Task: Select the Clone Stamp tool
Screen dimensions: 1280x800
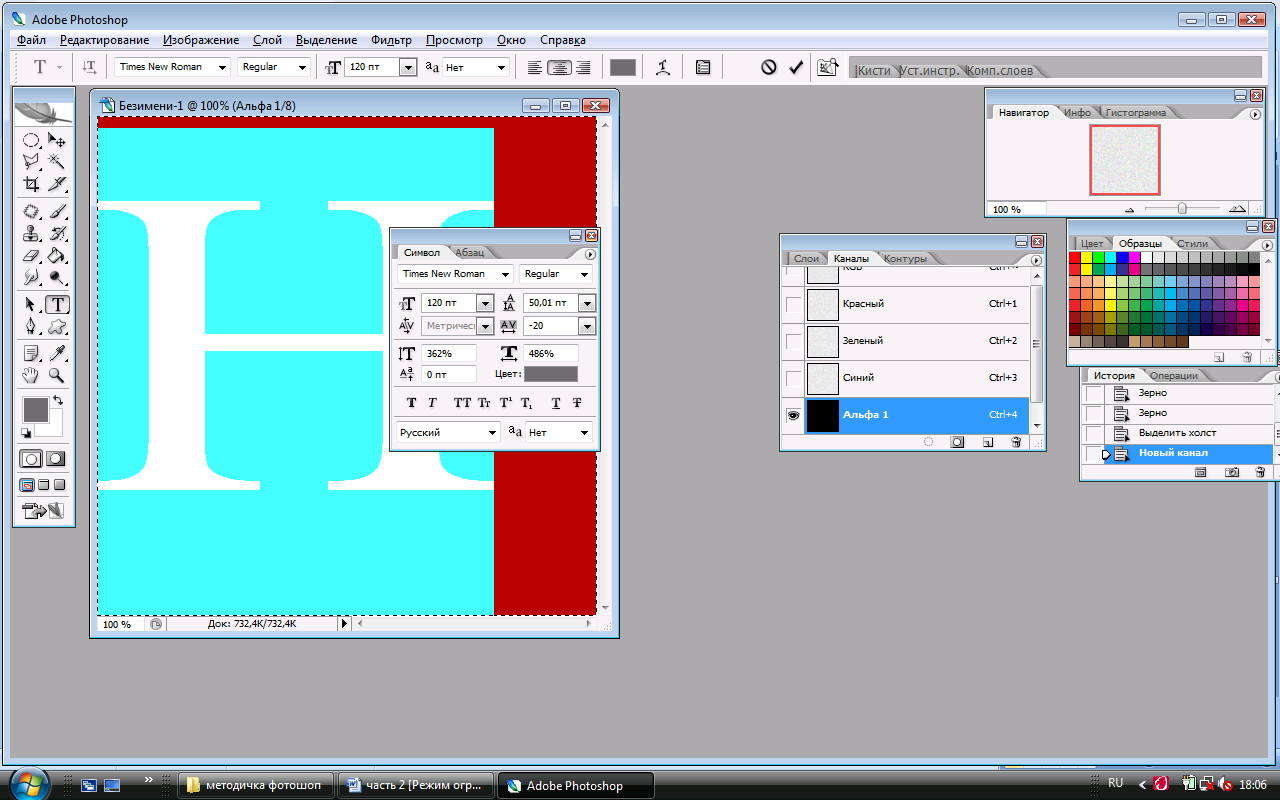Action: point(31,234)
